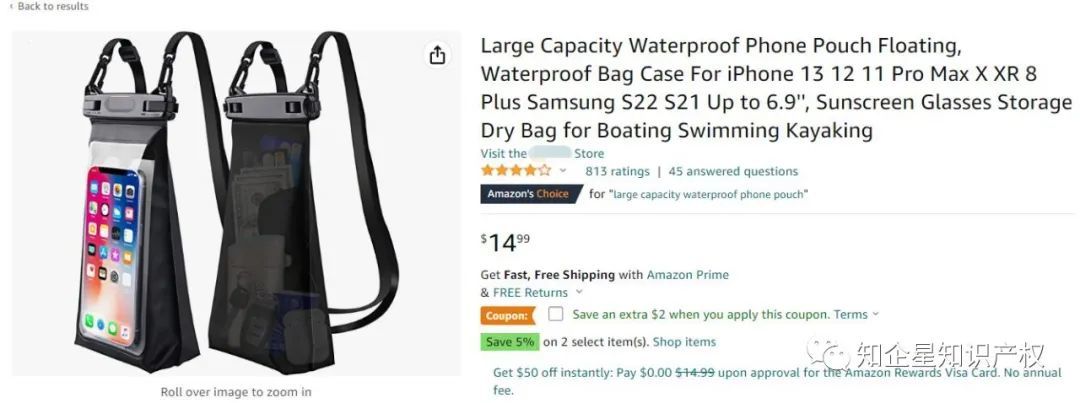The image size is (1080, 403).
Task: Open the 813 ratings link
Action: (617, 171)
